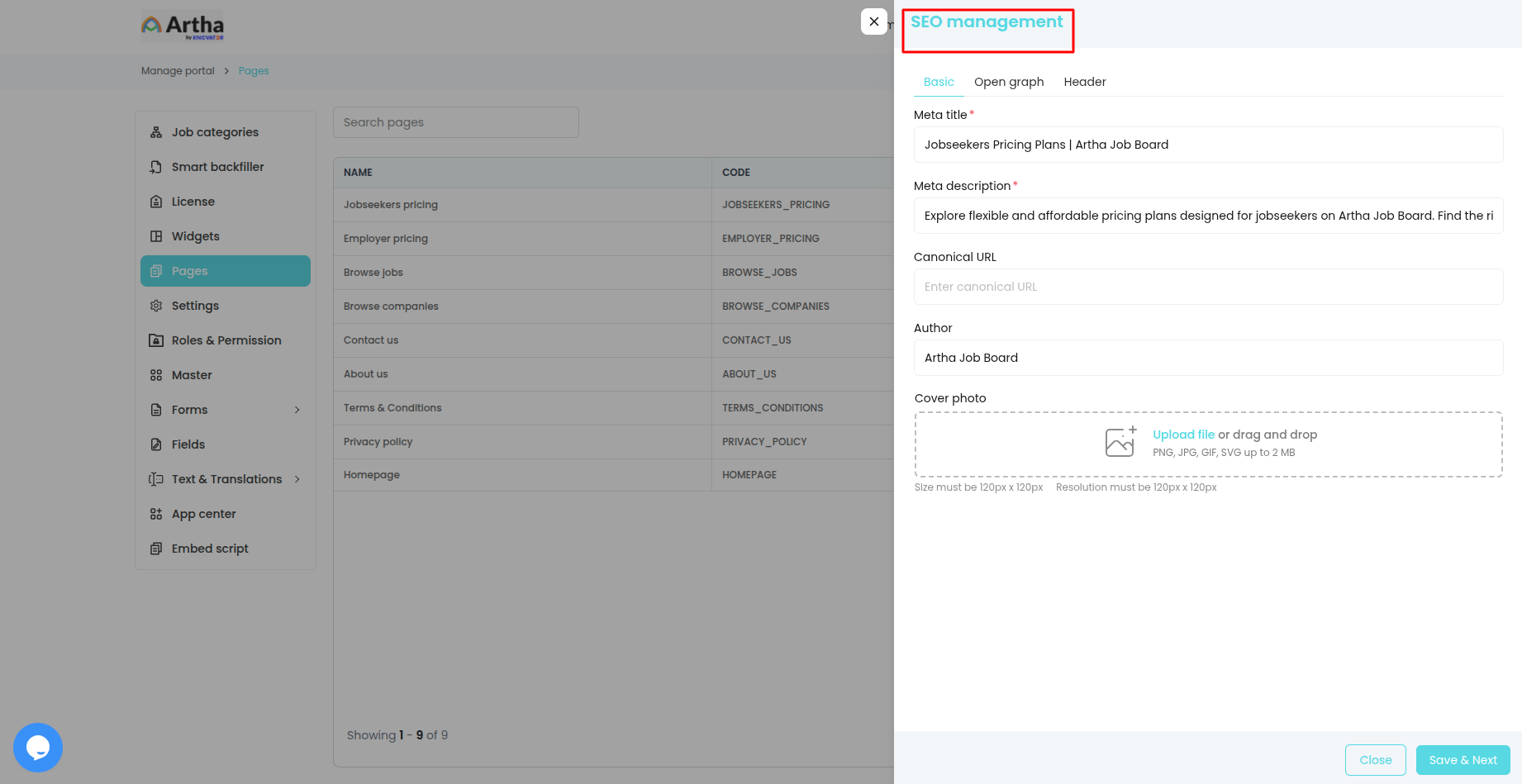Image resolution: width=1522 pixels, height=784 pixels.
Task: Open the chat support bubble
Action: pyautogui.click(x=38, y=748)
